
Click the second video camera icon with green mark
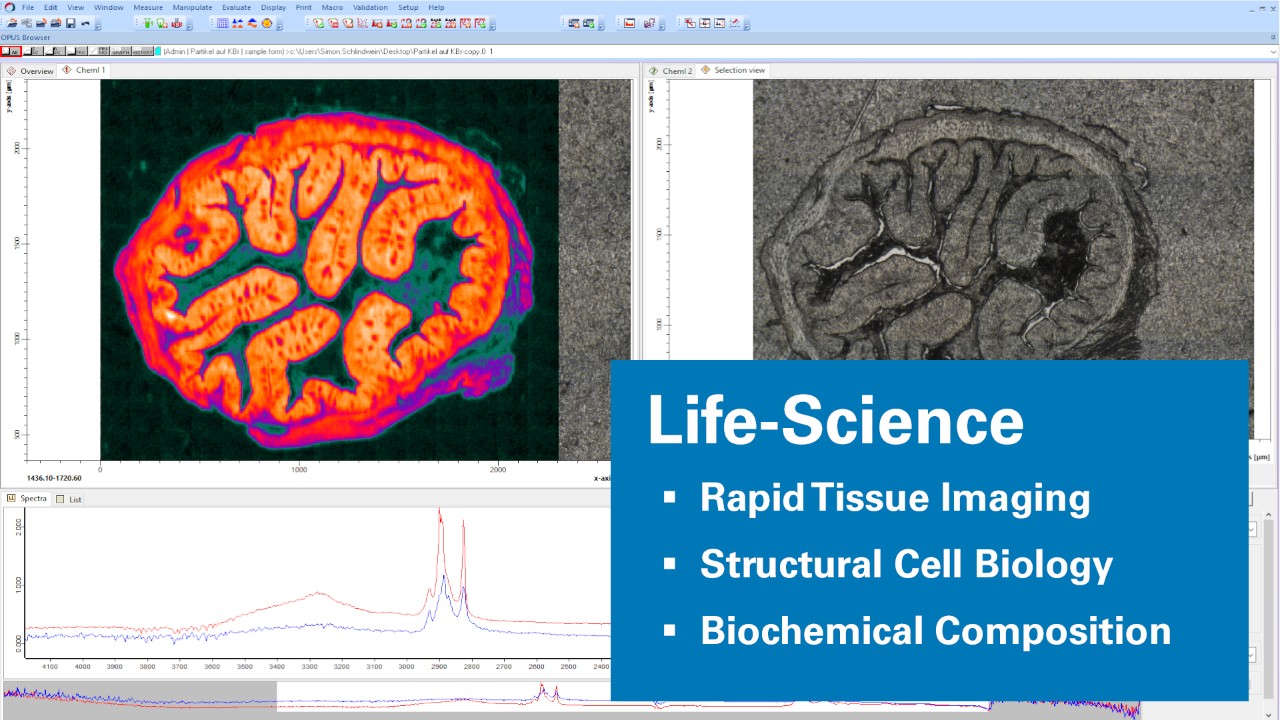589,23
